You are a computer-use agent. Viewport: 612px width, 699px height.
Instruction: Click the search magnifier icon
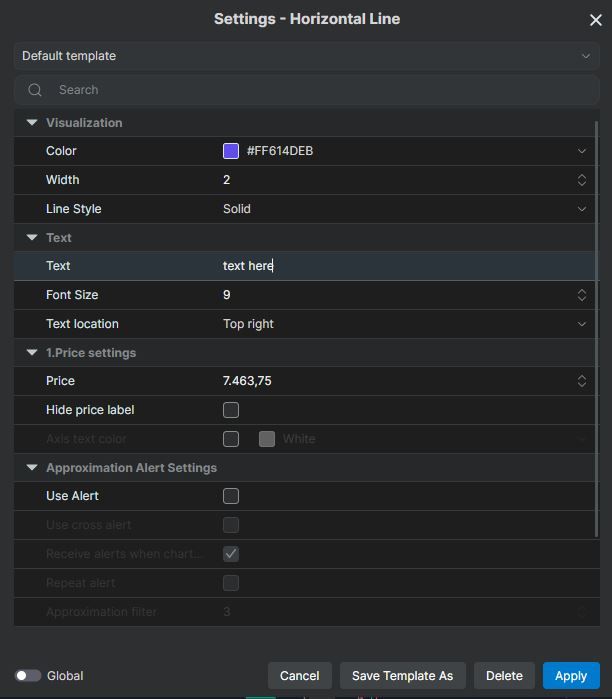[x=35, y=90]
